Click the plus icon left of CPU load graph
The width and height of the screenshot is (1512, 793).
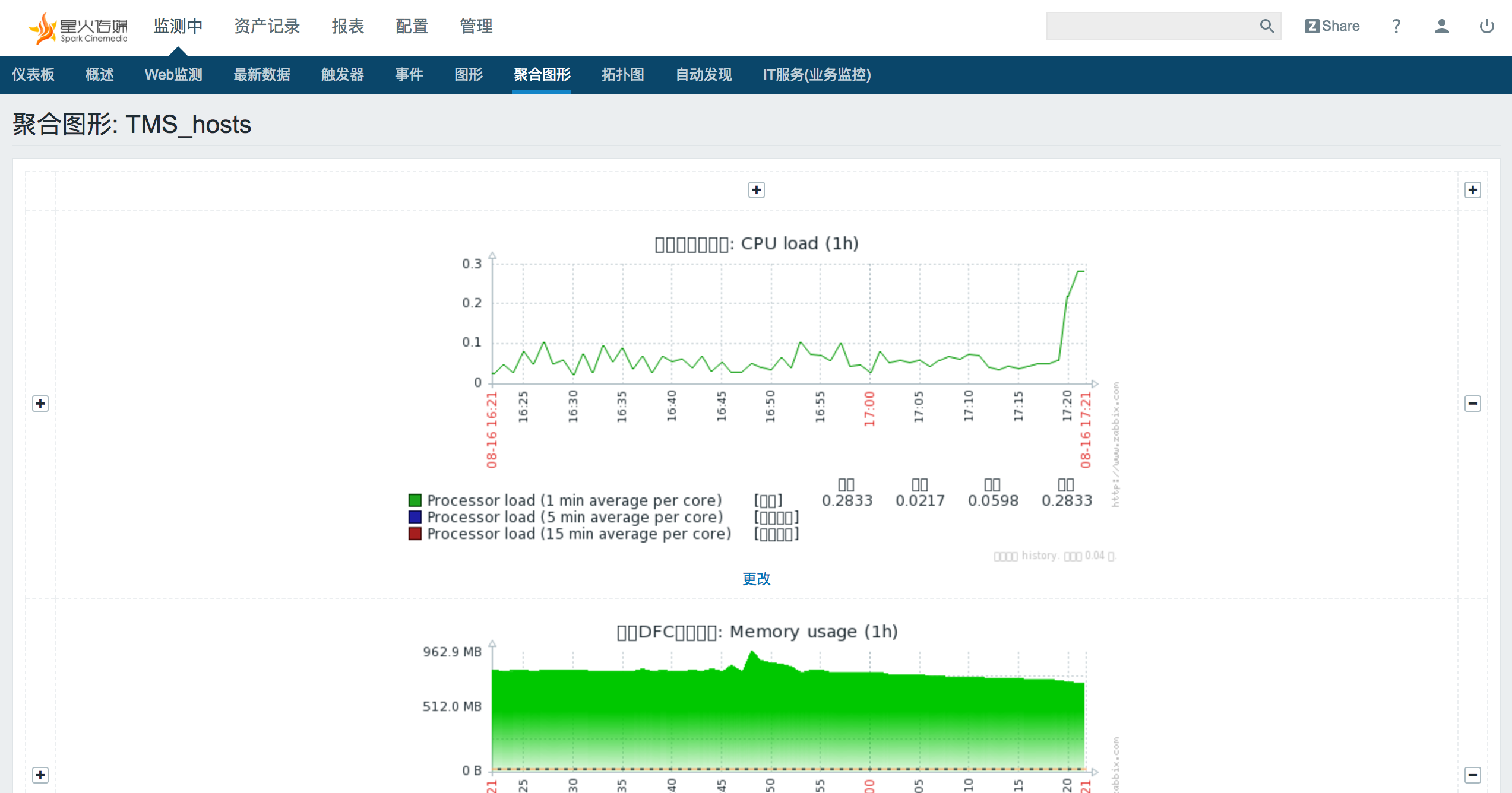(x=40, y=404)
